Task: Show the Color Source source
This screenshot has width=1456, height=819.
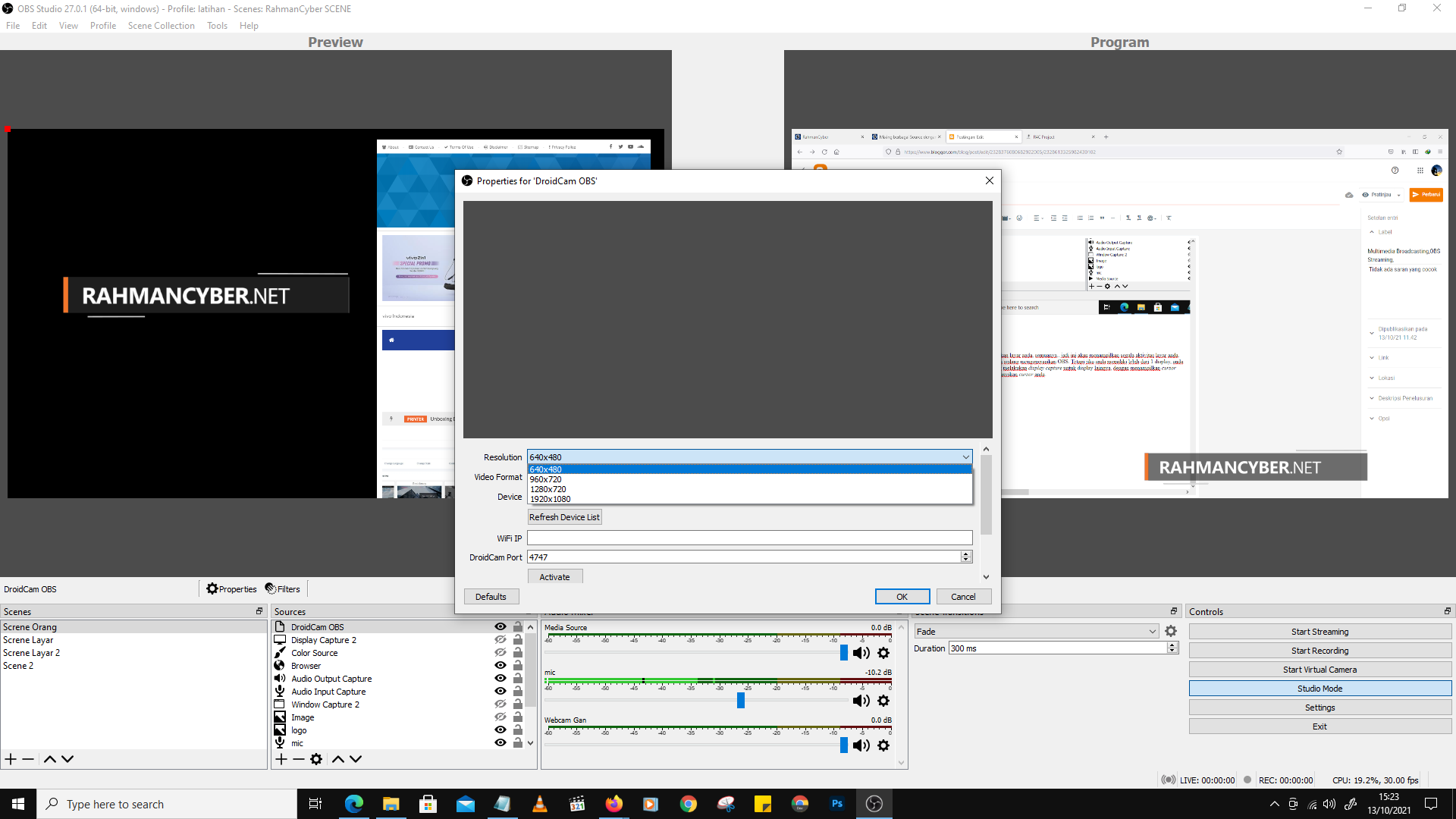Action: [x=500, y=653]
